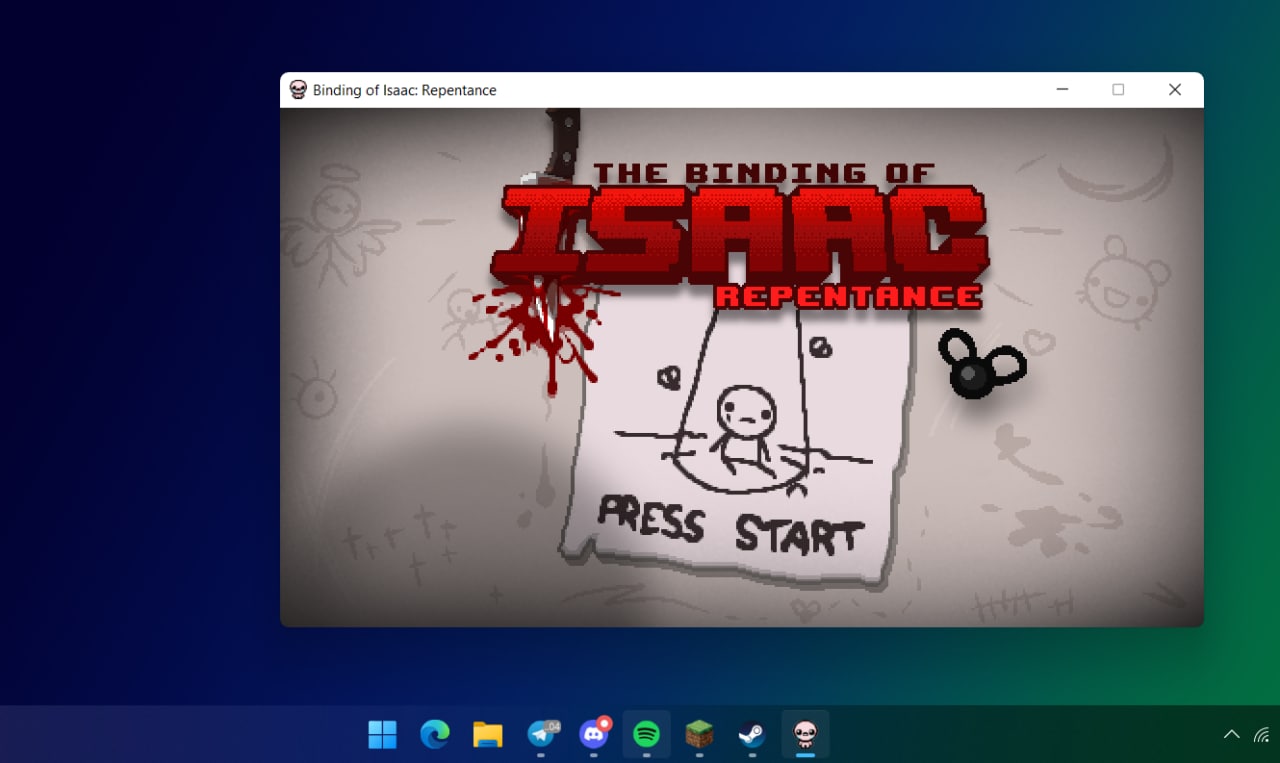Close the Binding of Isaac window
This screenshot has height=763, width=1280.
click(x=1175, y=90)
